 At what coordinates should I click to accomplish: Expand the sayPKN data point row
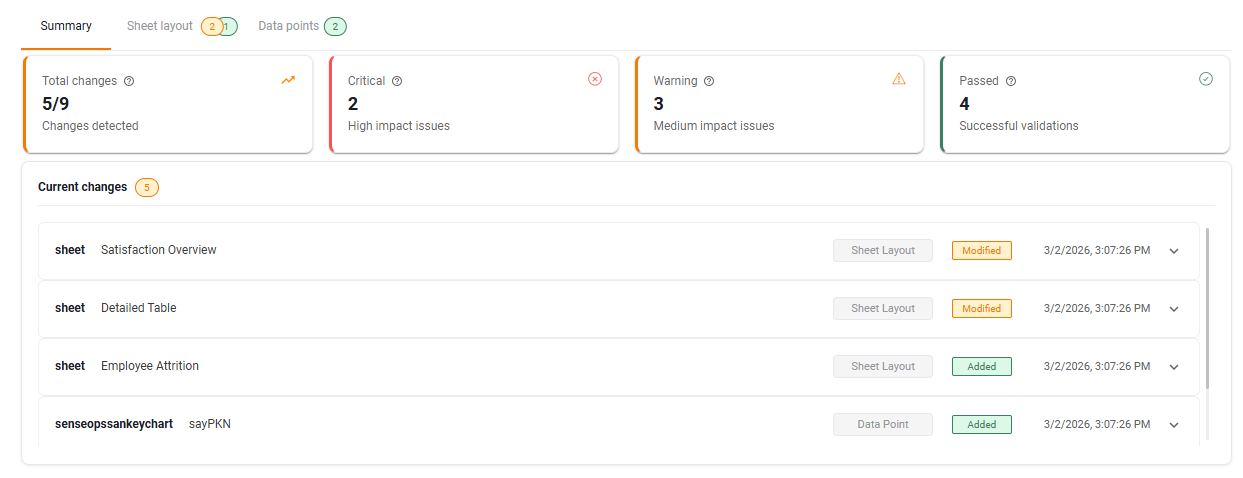1174,425
